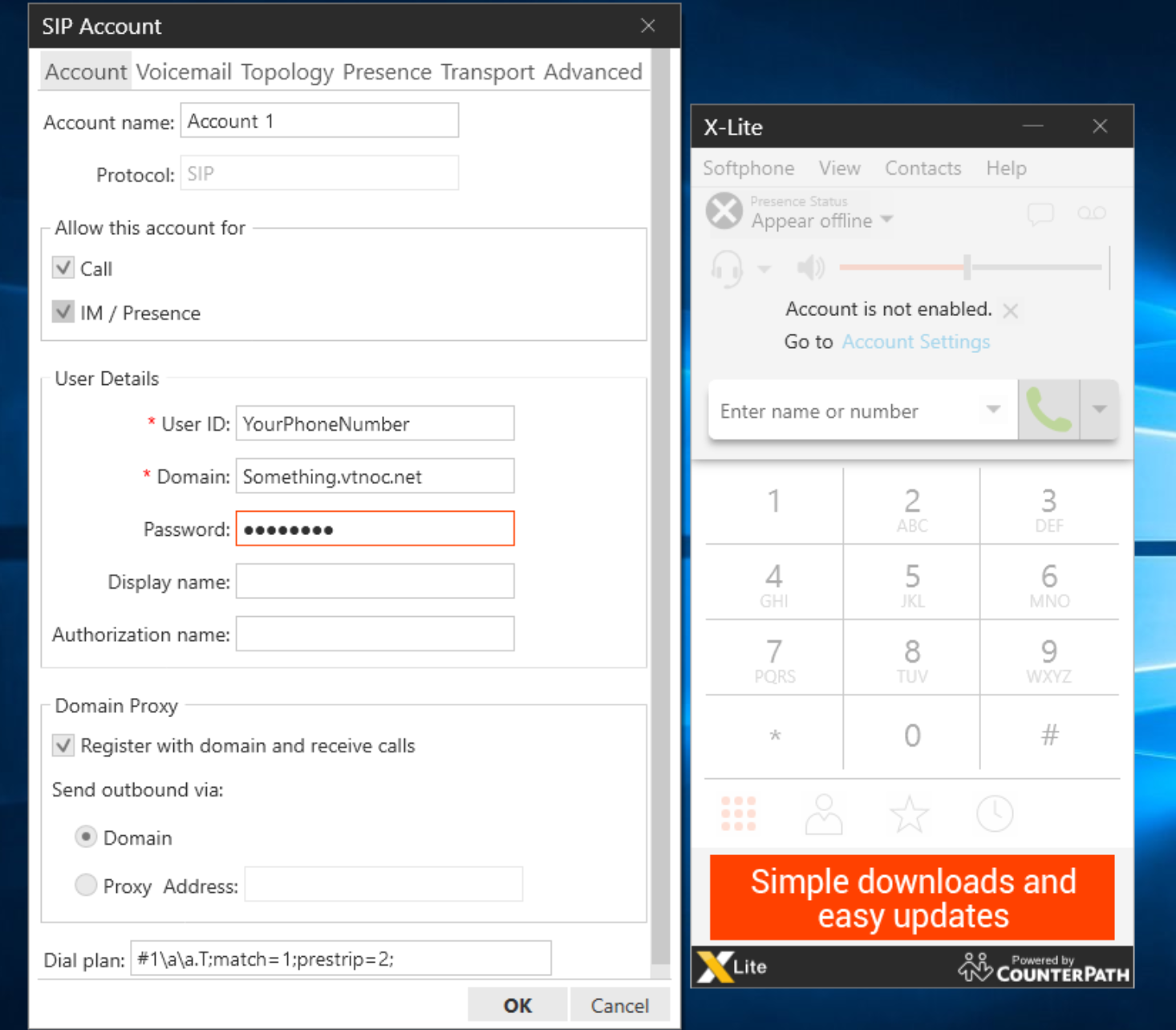Close the SIP Account dialog
The image size is (1176, 1030).
[x=648, y=26]
